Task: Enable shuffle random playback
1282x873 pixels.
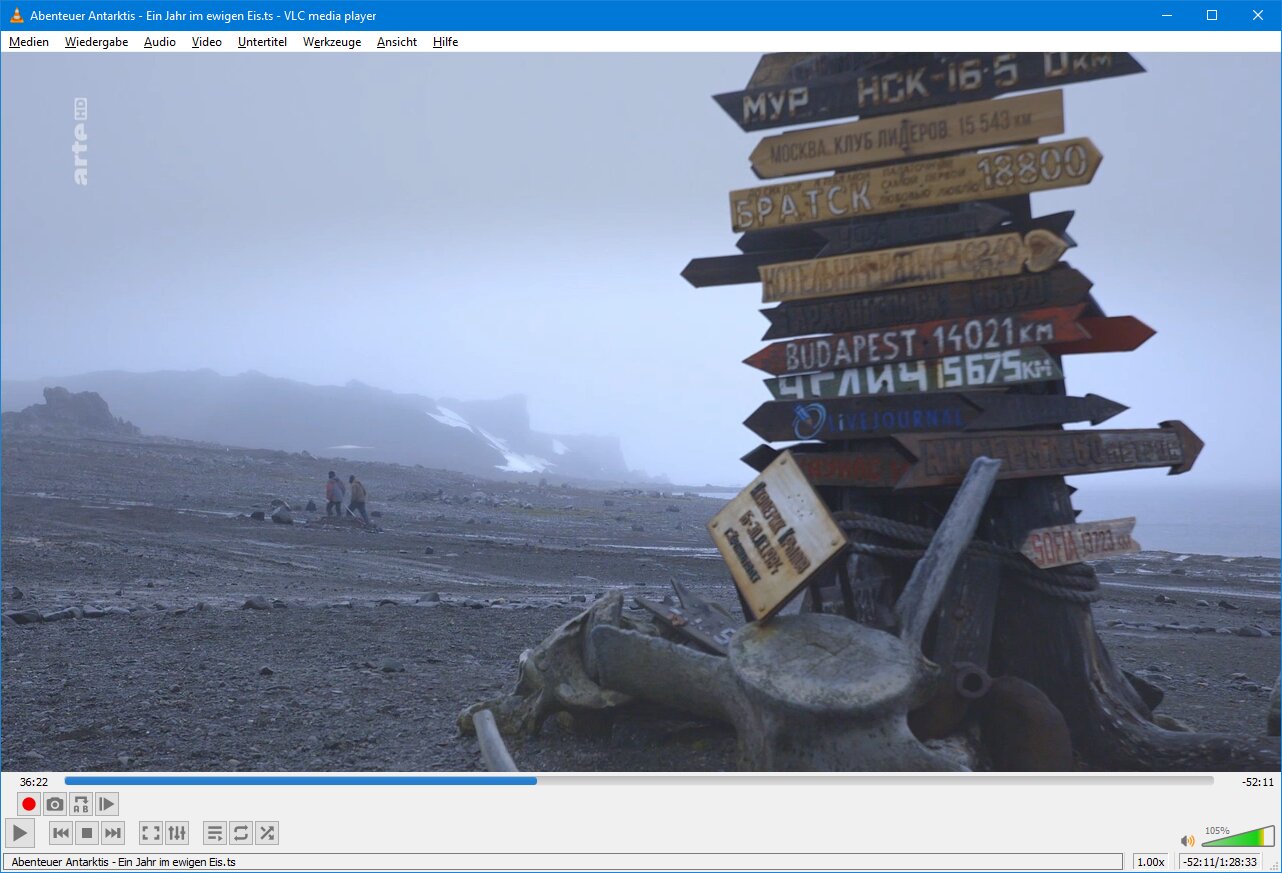Action: [266, 833]
